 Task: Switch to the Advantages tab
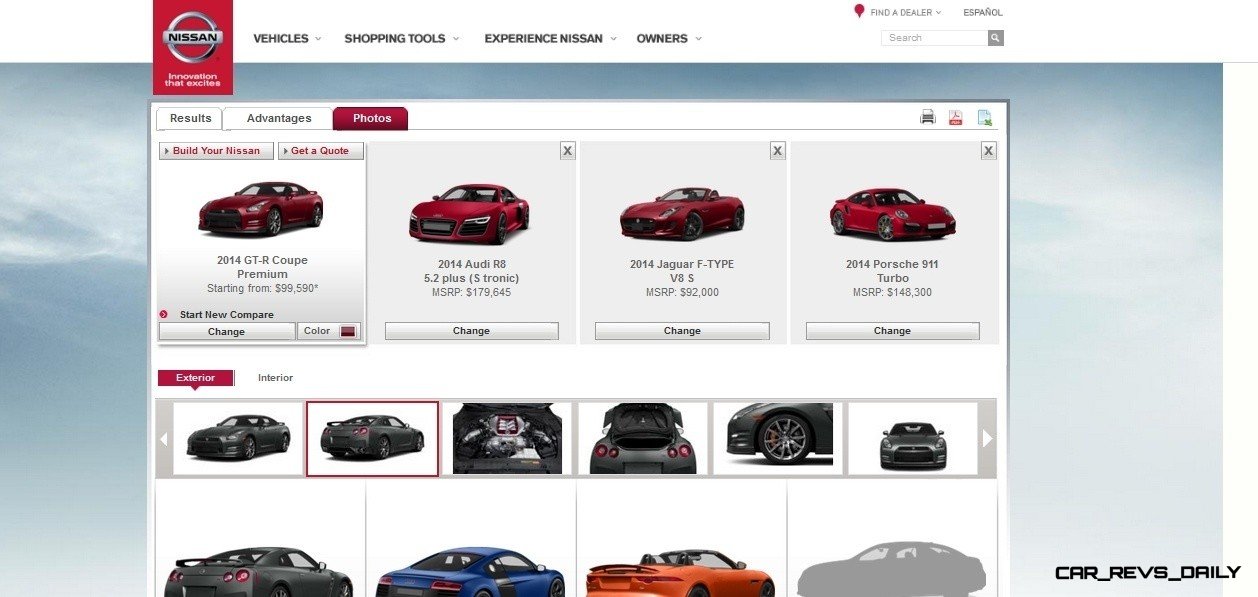[279, 118]
